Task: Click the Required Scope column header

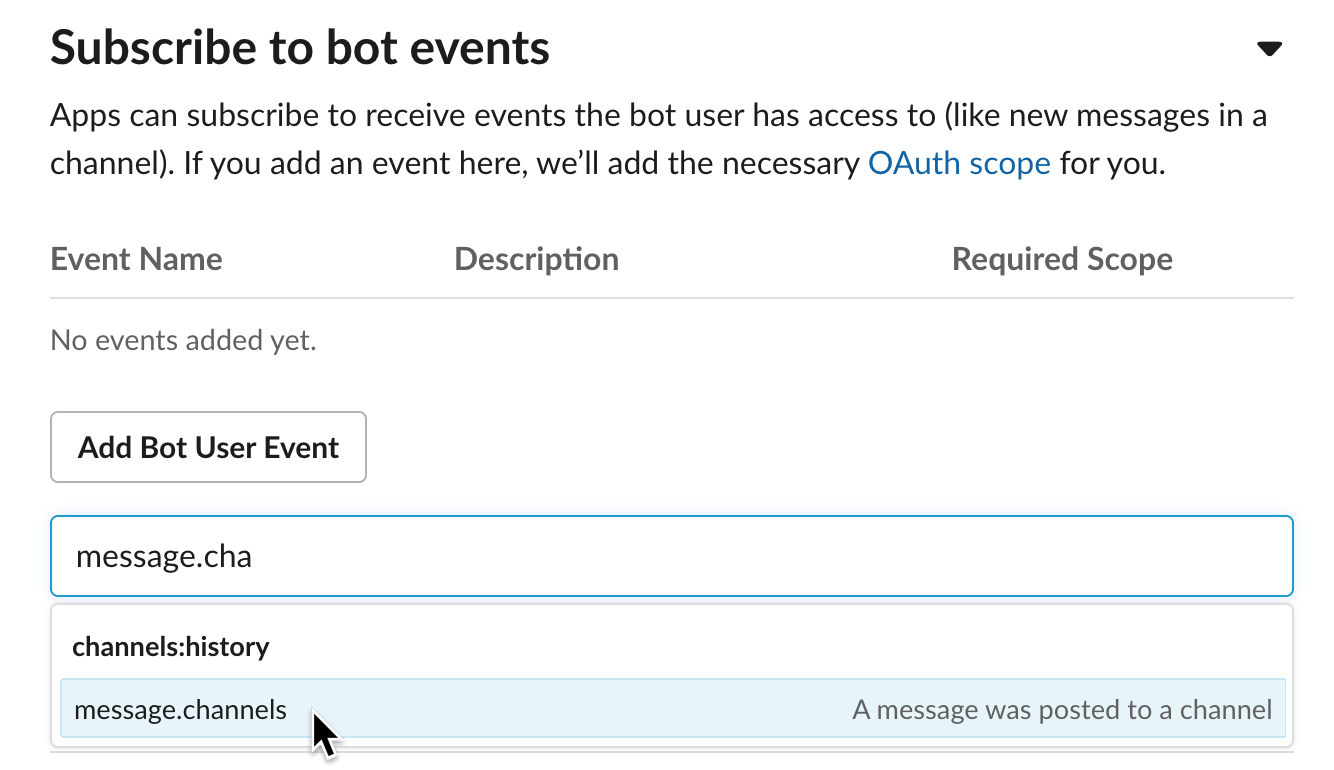Action: 1062,260
